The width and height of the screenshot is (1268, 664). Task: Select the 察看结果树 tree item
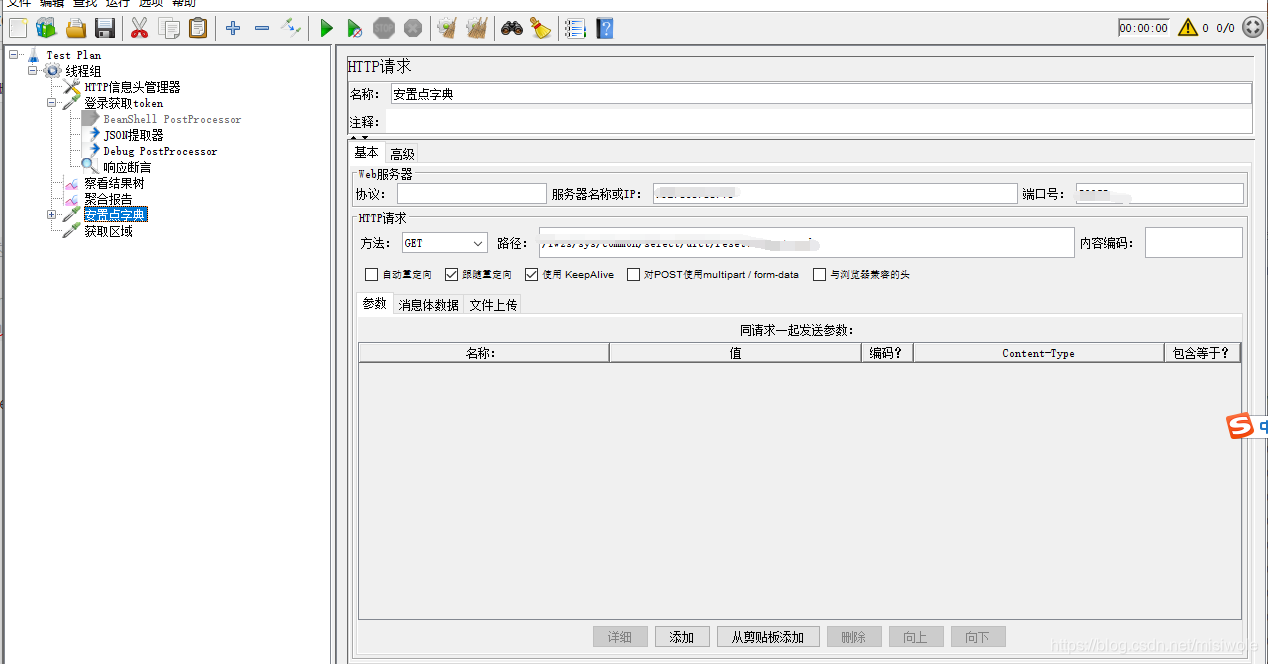pos(114,183)
